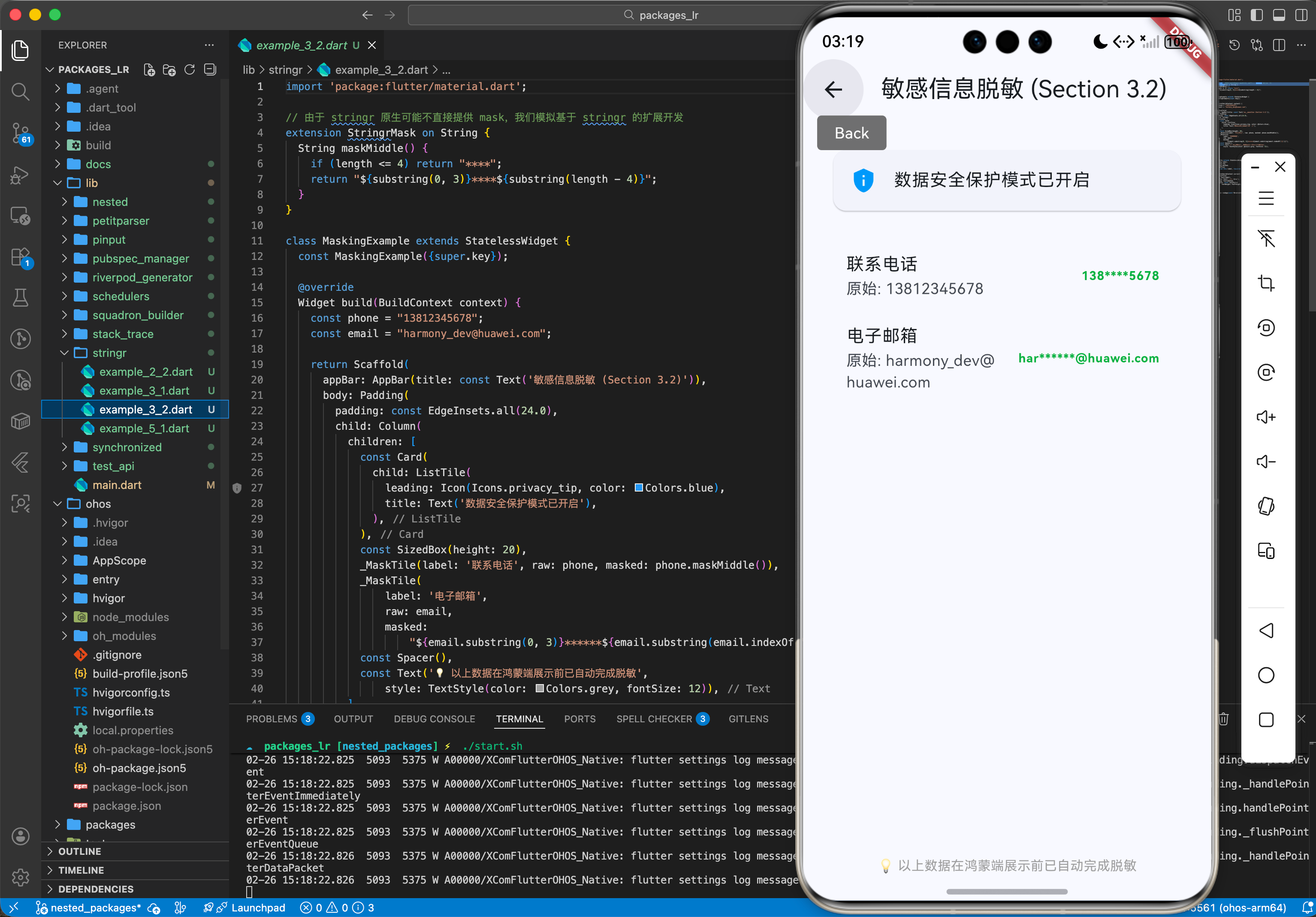Customize layout icon in title bar
The width and height of the screenshot is (1316, 917).
click(x=1234, y=15)
